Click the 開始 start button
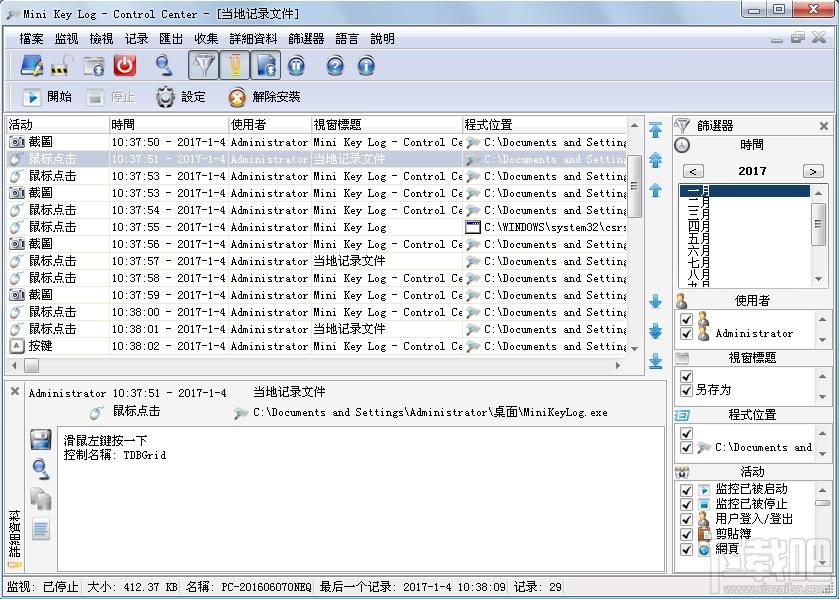Screen dimensions: 839x599 pyautogui.click(x=47, y=97)
